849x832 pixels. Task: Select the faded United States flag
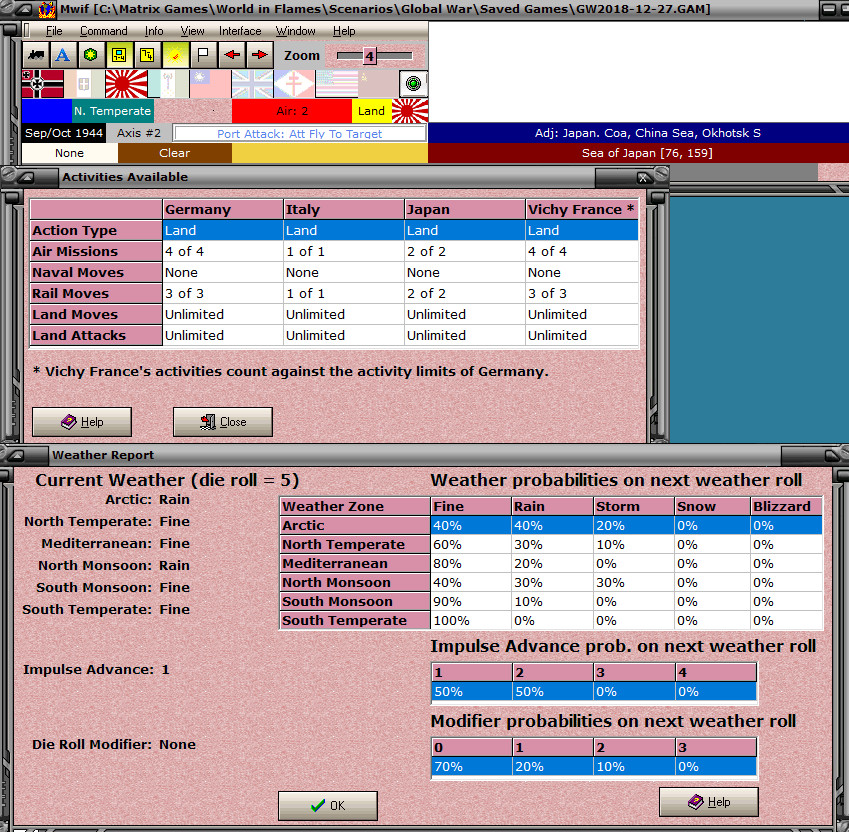337,84
